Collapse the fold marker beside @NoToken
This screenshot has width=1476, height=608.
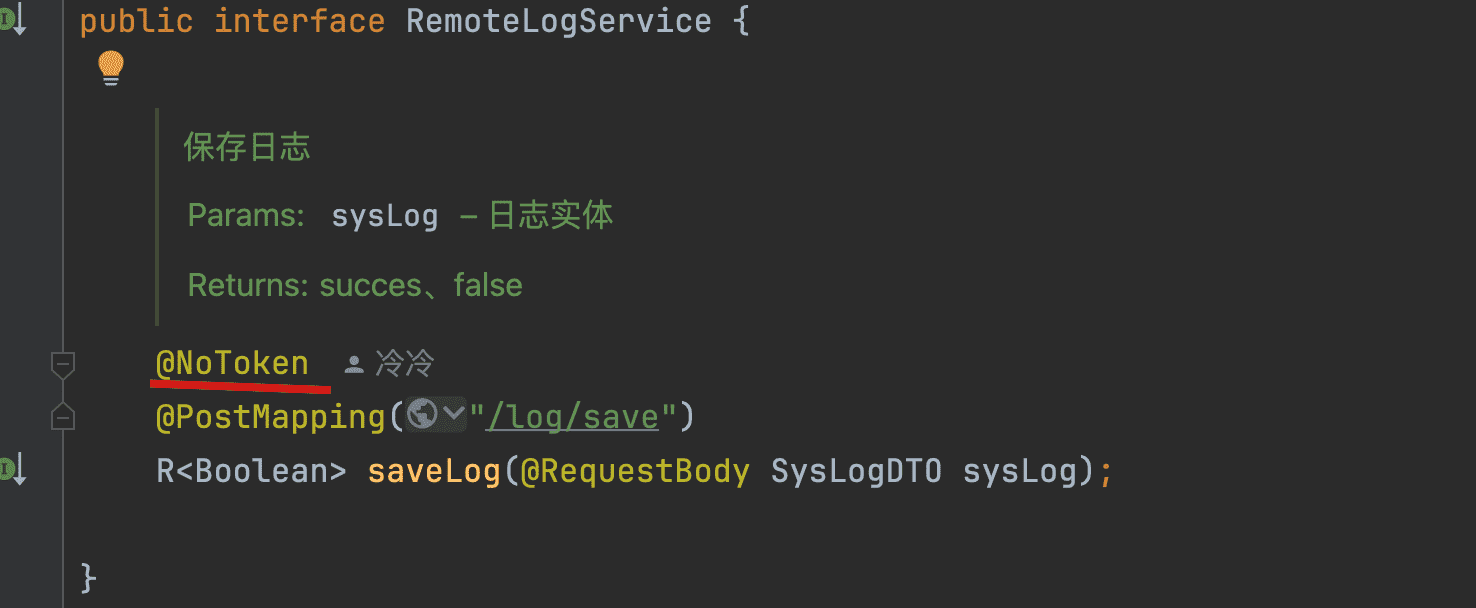63,365
